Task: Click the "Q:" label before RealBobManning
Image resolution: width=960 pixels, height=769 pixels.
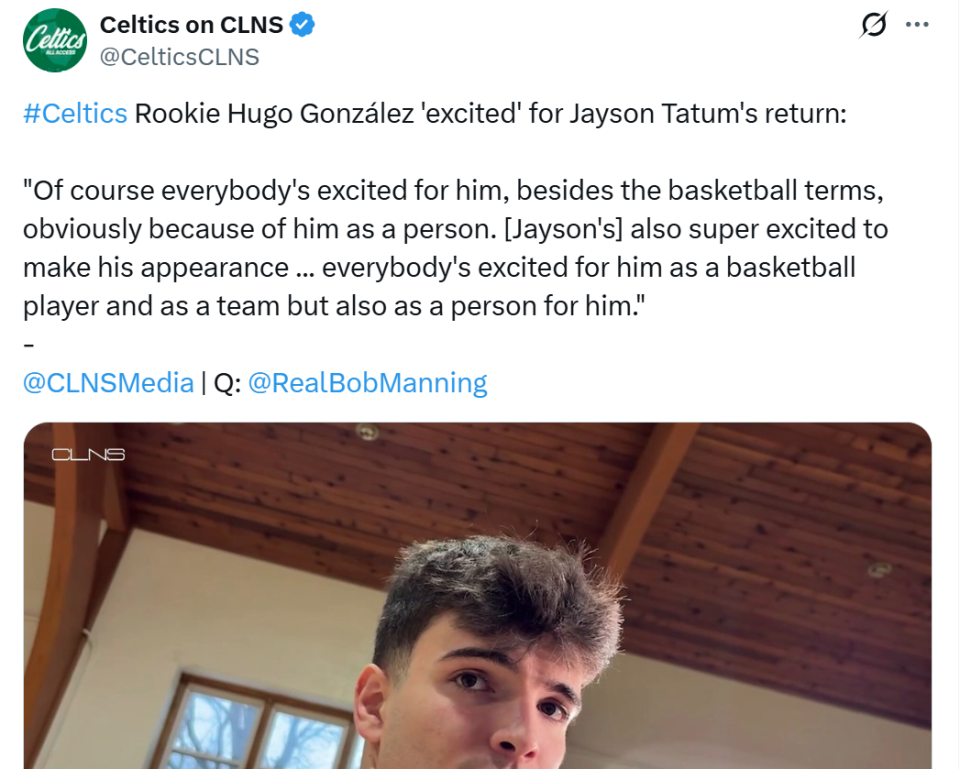Action: [227, 382]
